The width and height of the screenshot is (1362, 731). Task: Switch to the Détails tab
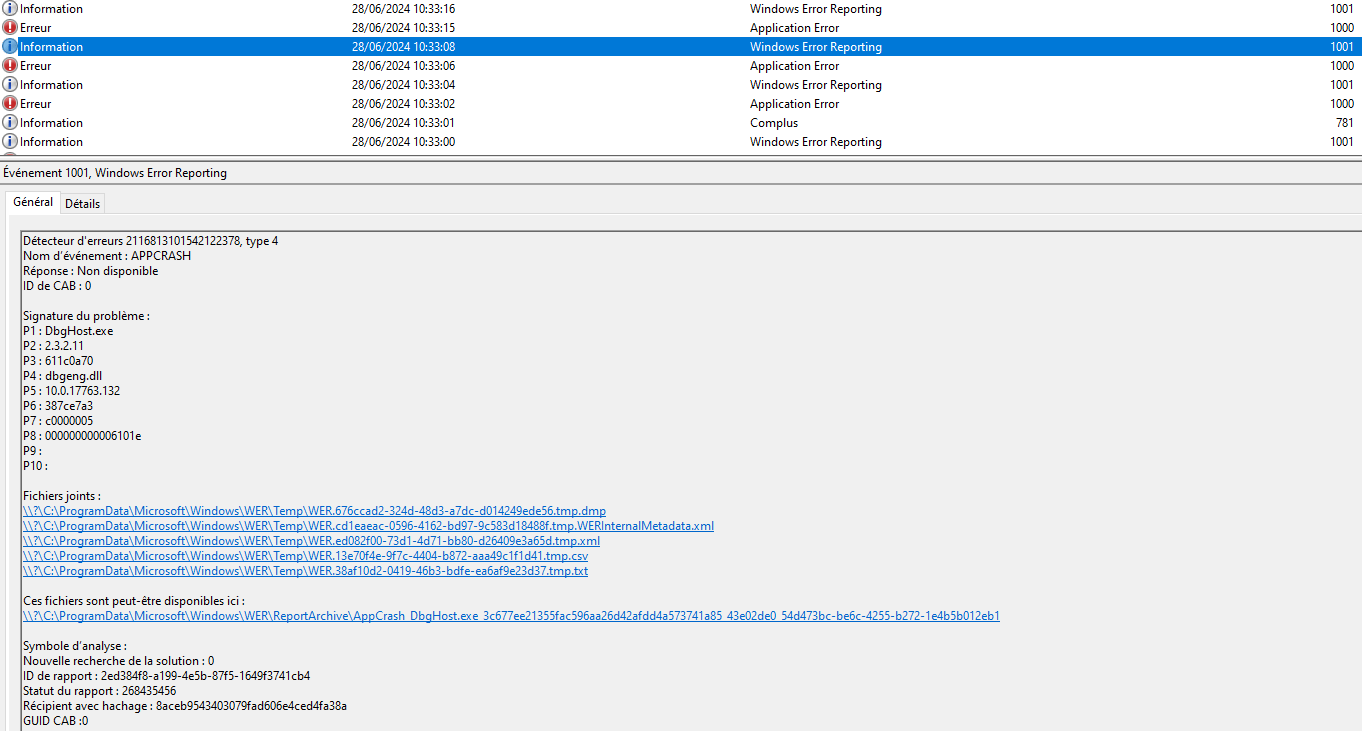pyautogui.click(x=83, y=204)
